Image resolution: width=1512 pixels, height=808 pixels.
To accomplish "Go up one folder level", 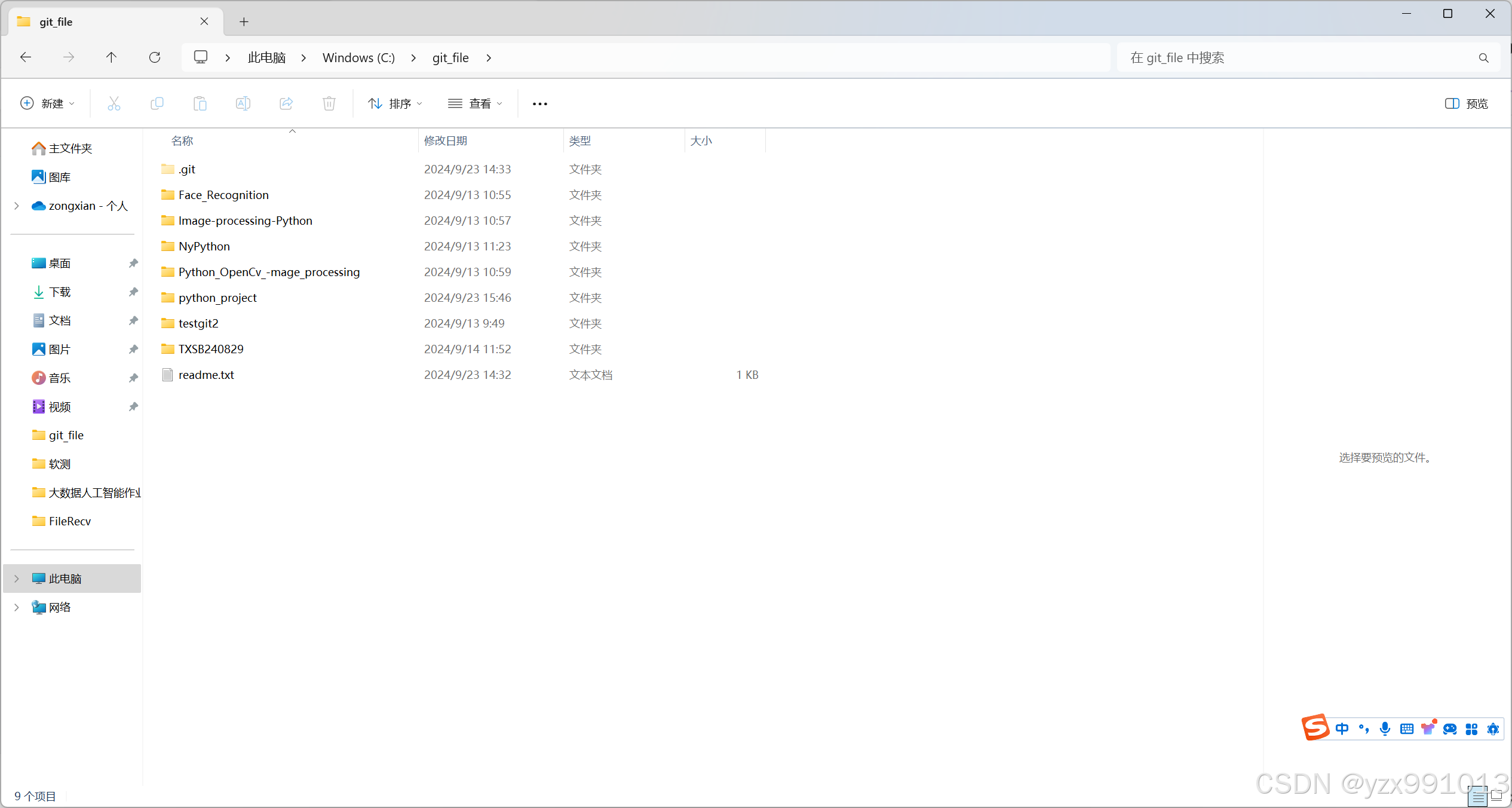I will (111, 57).
